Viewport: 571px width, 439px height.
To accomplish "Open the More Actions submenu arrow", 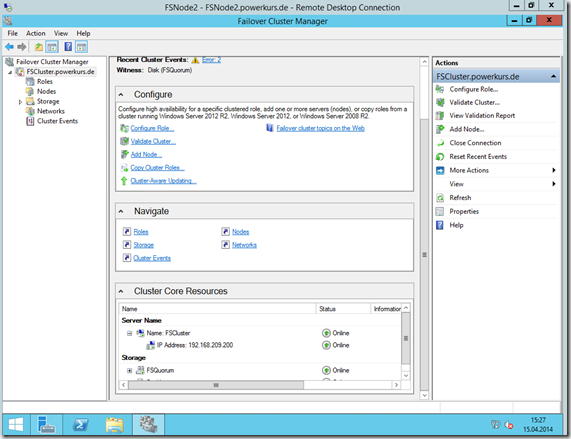I will coord(554,170).
